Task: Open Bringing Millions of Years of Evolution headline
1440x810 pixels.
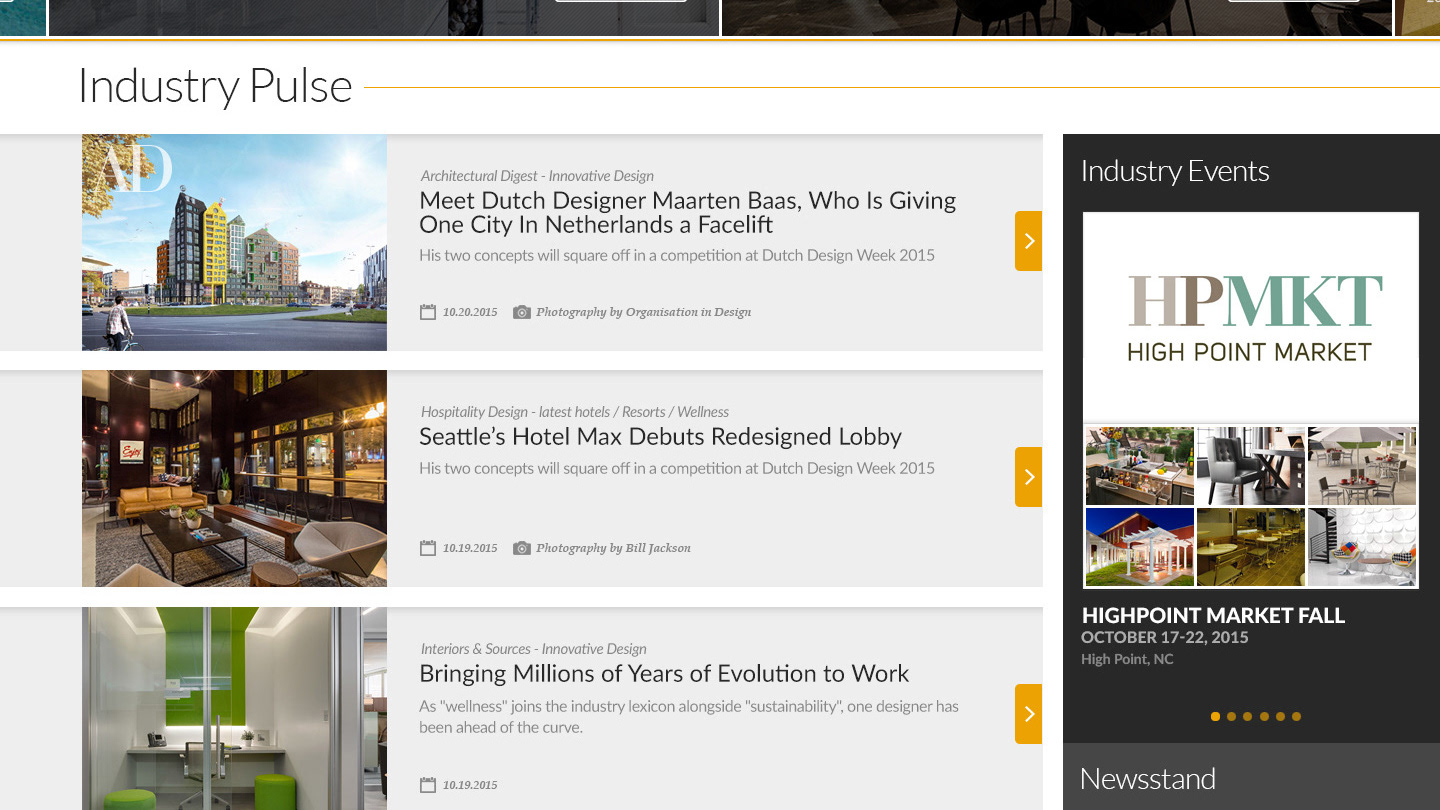Action: (x=664, y=674)
